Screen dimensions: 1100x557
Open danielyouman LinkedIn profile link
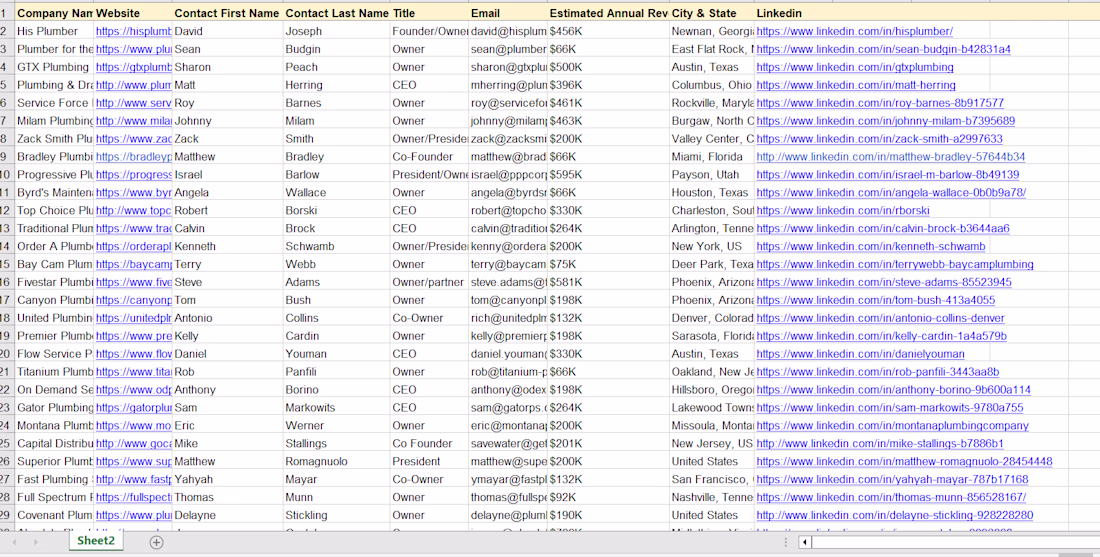[860, 354]
